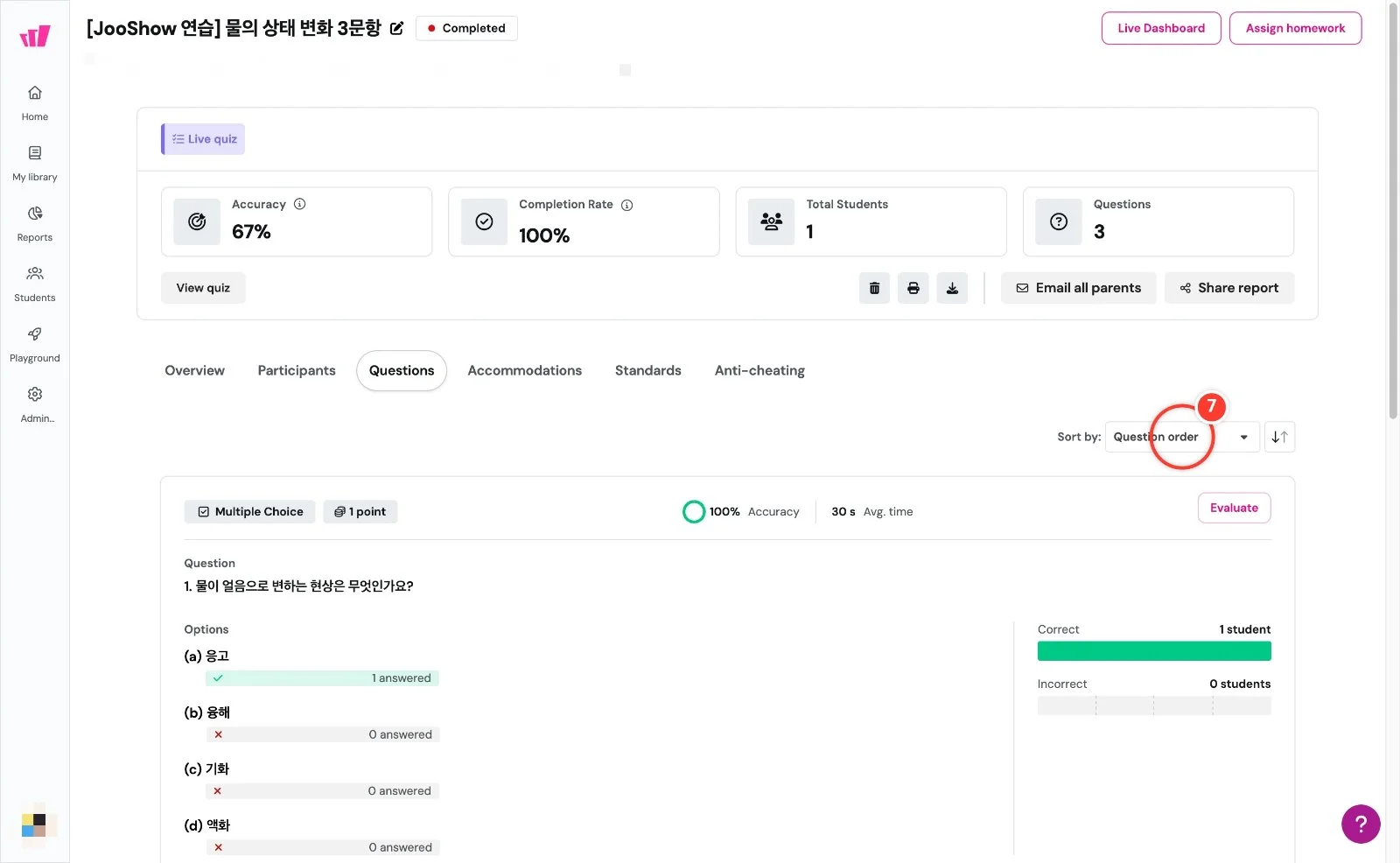The height and width of the screenshot is (863, 1400).
Task: Click the Wayground logo in the sidebar
Action: 35,36
